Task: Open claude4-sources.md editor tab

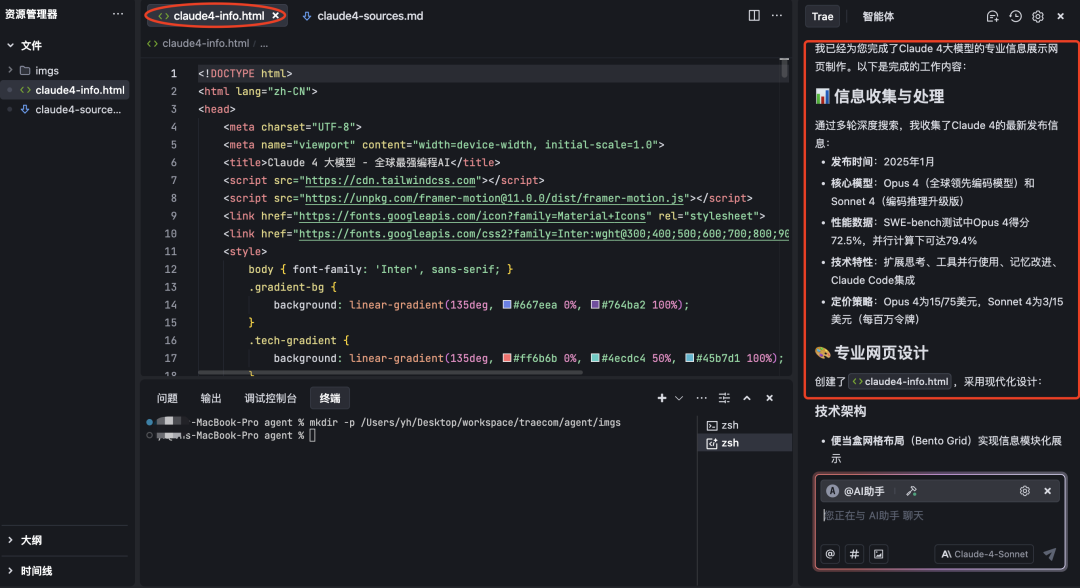Action: click(x=363, y=15)
